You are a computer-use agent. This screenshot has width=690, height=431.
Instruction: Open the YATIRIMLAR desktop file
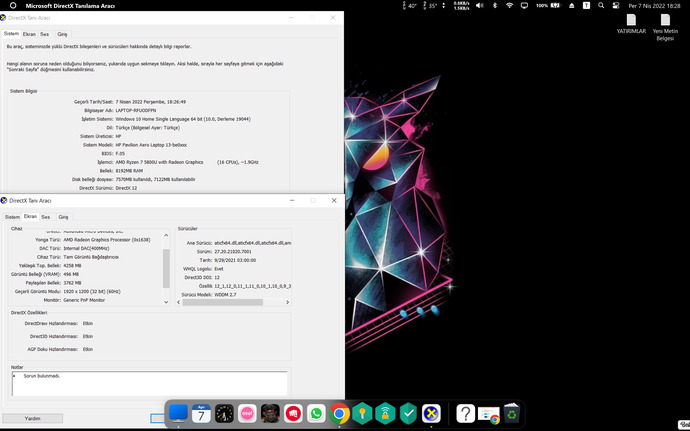[631, 24]
